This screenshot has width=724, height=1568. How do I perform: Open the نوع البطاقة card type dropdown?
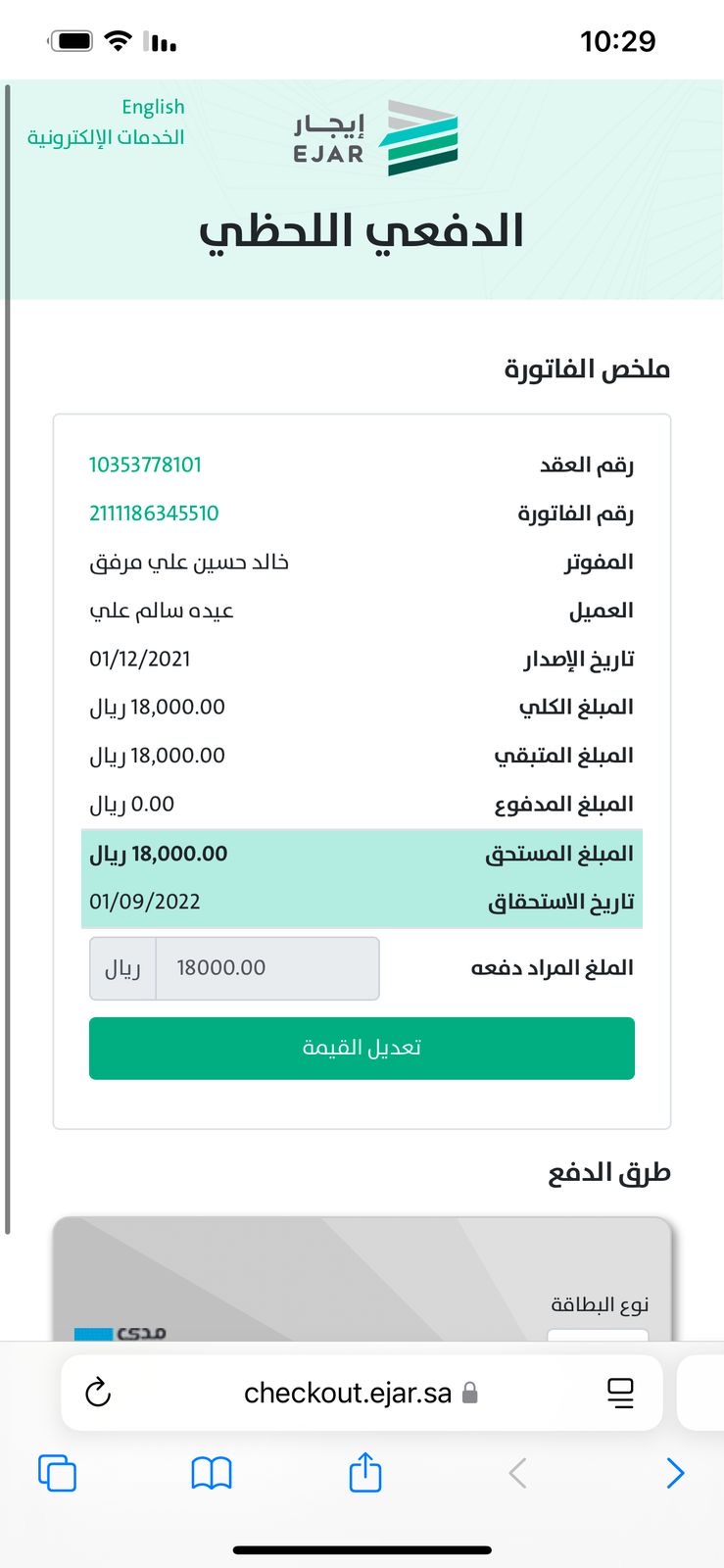click(x=598, y=1334)
